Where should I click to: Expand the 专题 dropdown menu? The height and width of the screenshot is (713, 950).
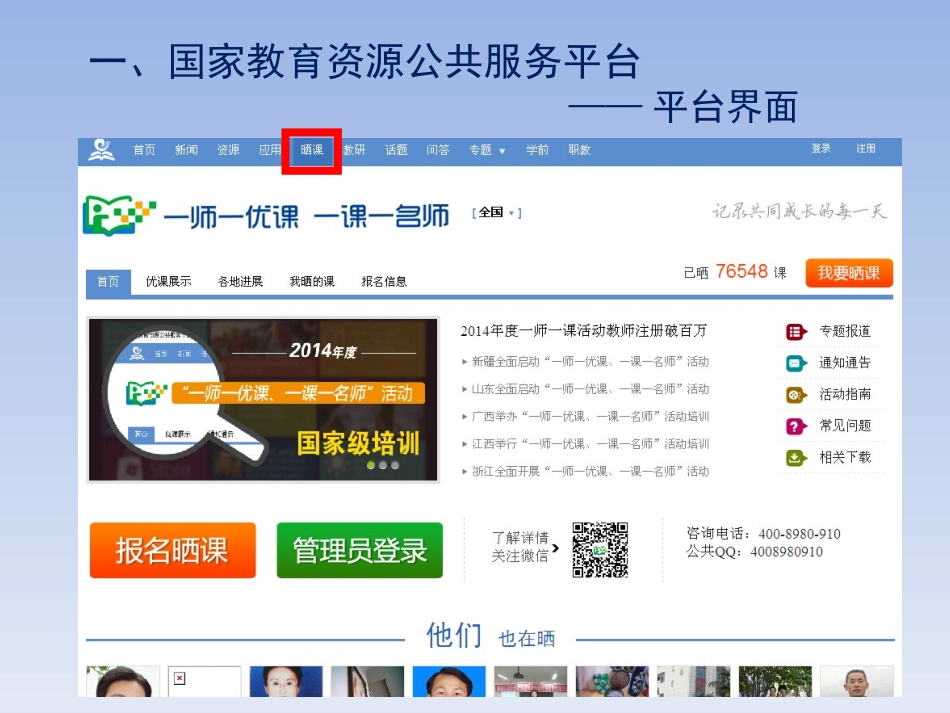click(x=487, y=150)
